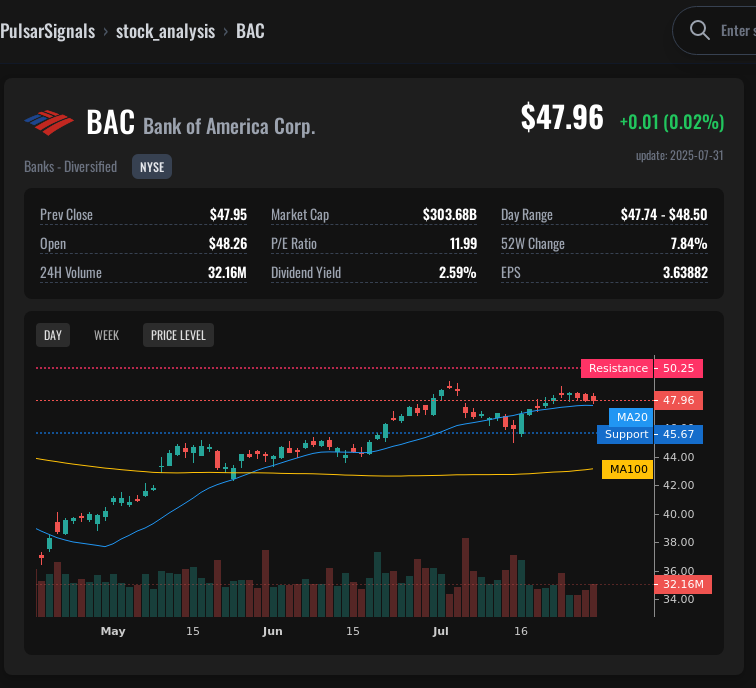Click the +0.01 (0.02%) change text
The width and height of the screenshot is (756, 688).
(x=672, y=122)
